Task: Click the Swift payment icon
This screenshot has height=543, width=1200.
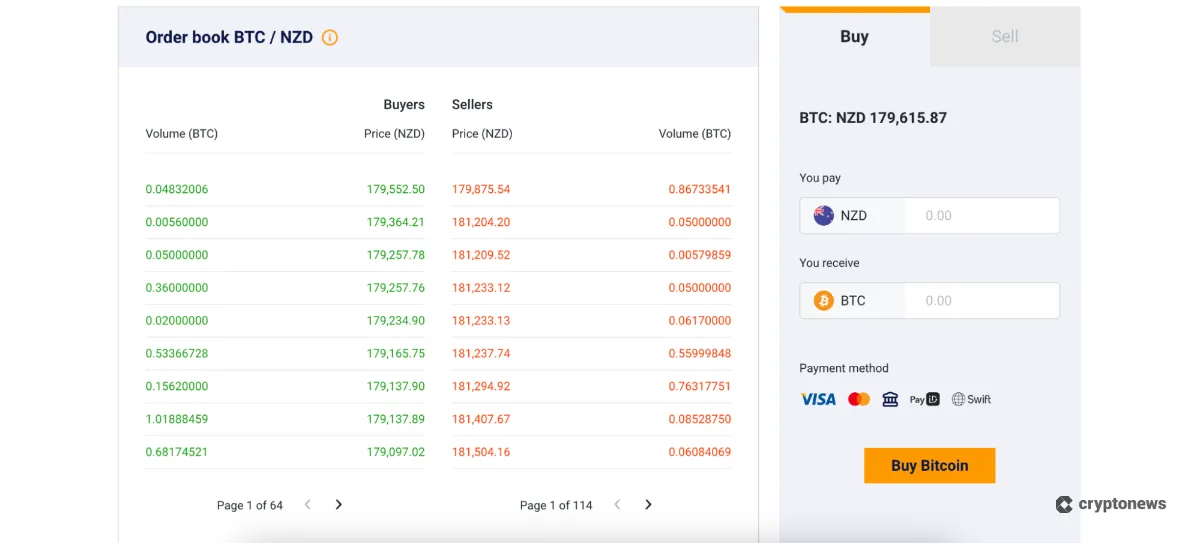Action: click(x=971, y=399)
